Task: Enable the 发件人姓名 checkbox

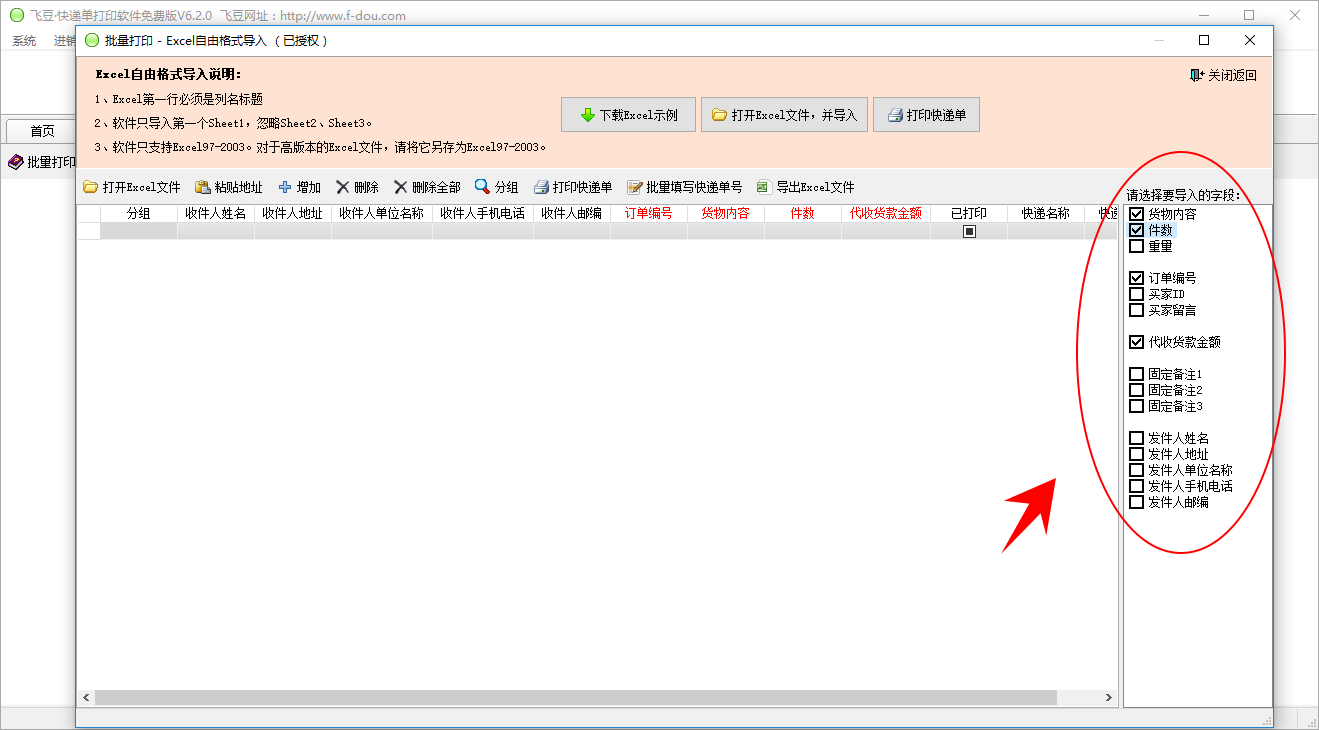Action: click(x=1136, y=438)
